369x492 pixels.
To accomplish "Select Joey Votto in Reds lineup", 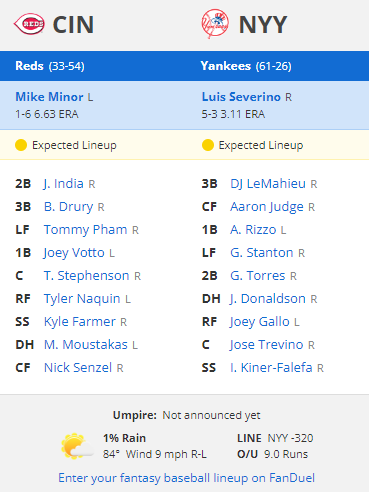I will [74, 253].
